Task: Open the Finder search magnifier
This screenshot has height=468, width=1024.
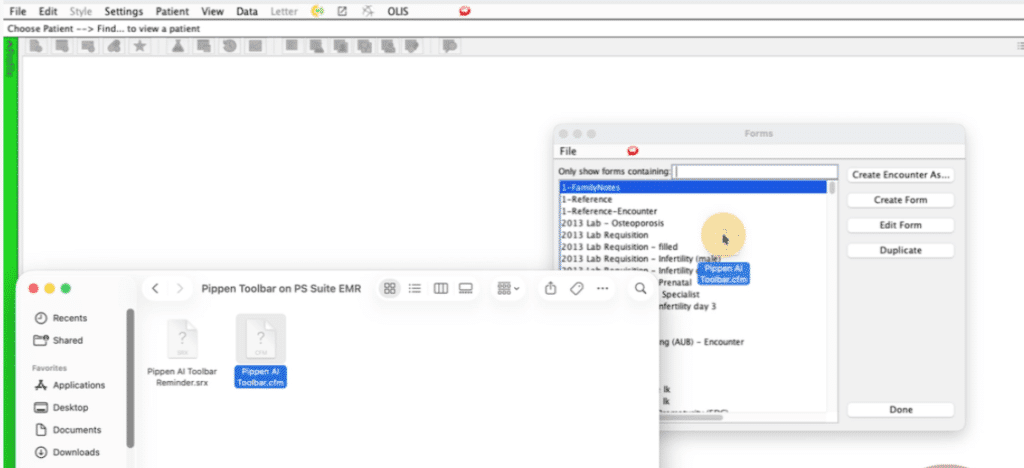Action: [x=640, y=288]
